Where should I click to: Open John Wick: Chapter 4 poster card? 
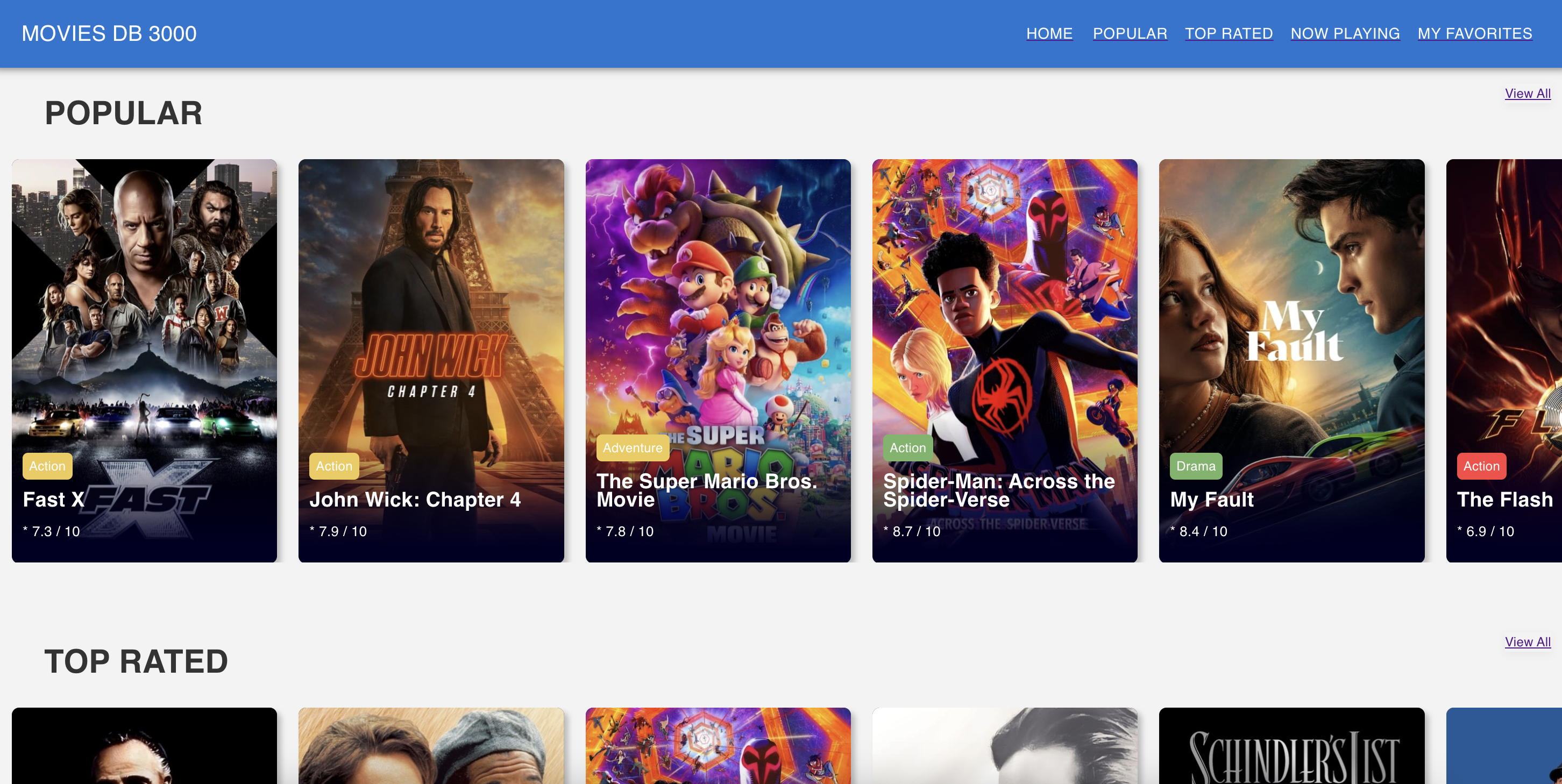click(x=431, y=361)
